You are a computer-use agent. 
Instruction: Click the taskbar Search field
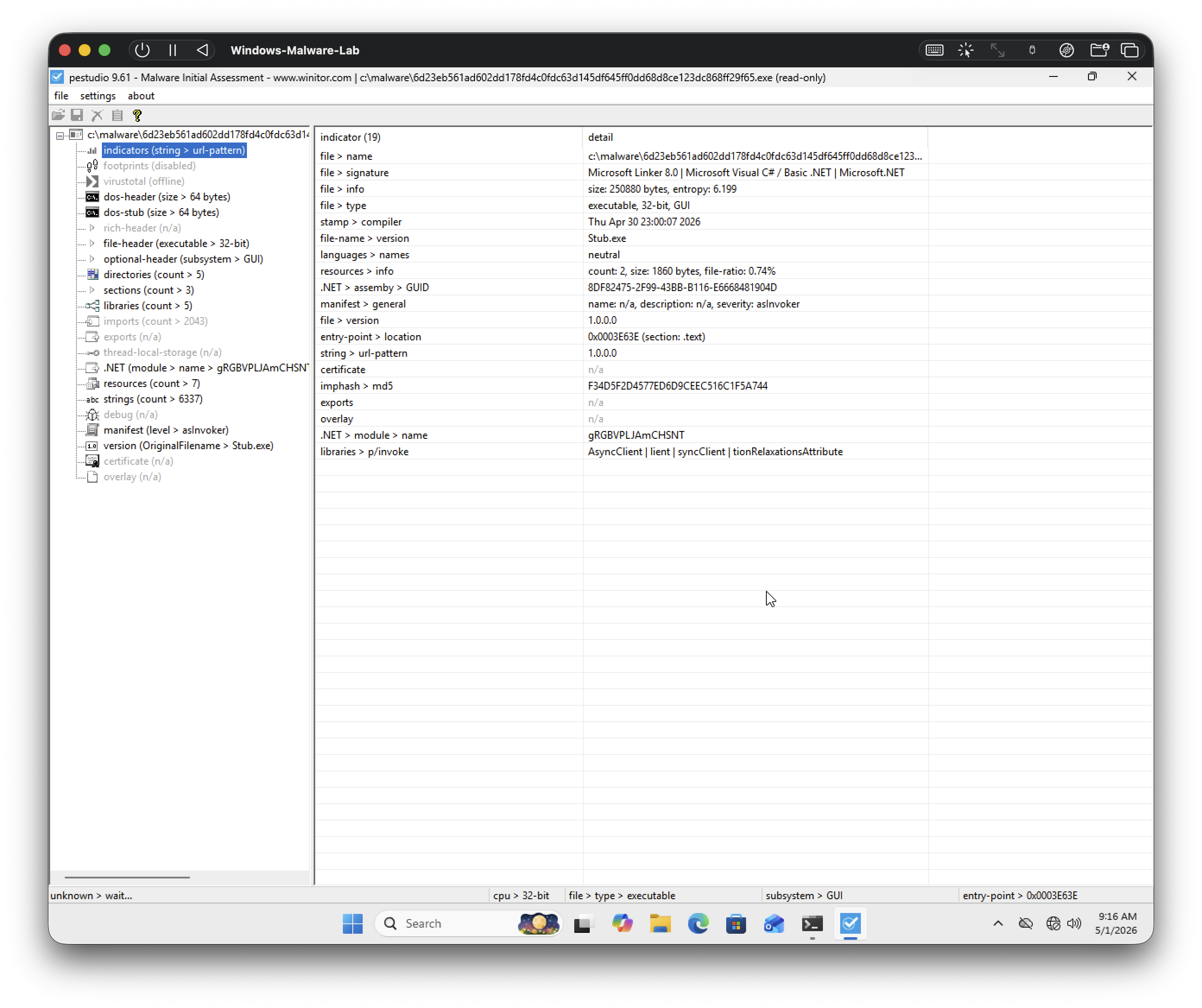469,924
